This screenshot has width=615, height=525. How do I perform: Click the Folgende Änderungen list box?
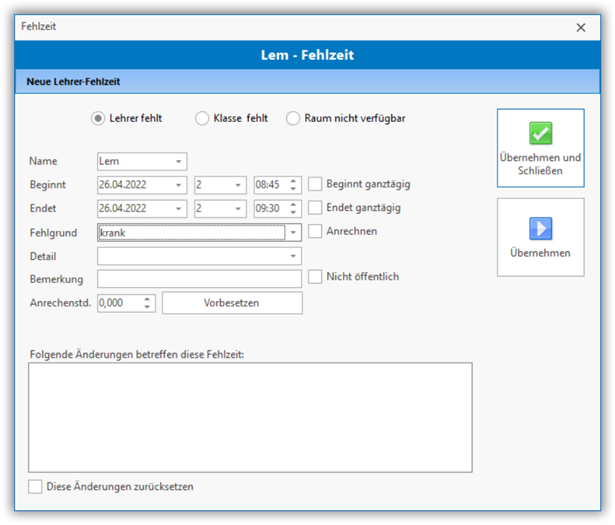250,417
